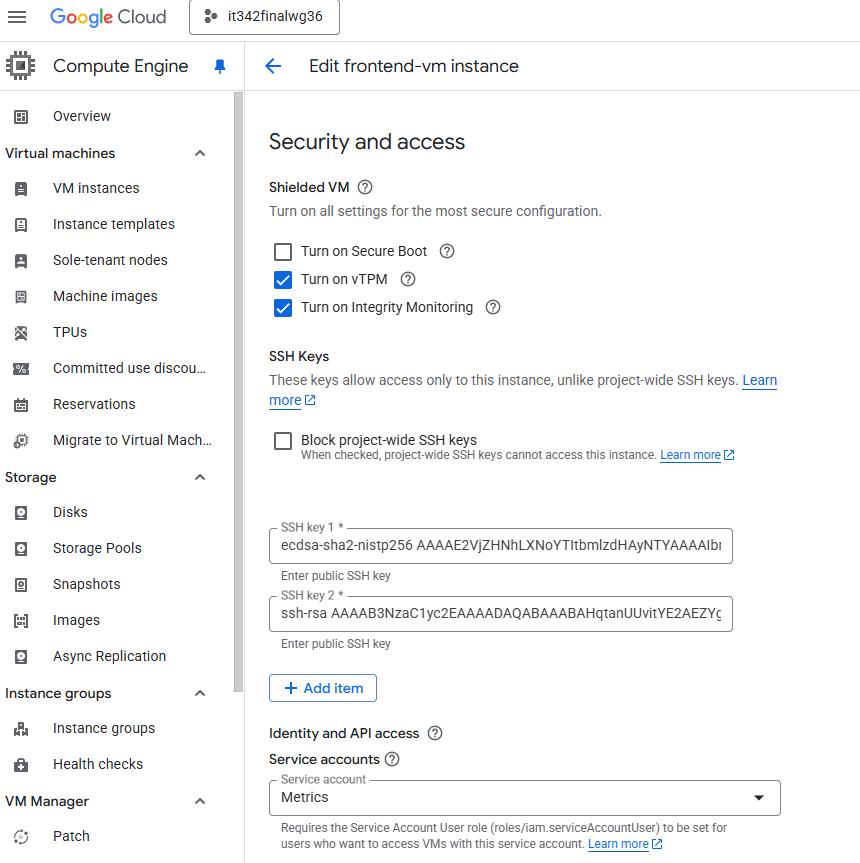The image size is (860, 863).
Task: Uncheck the Turn on vTPM checkbox
Action: click(283, 279)
